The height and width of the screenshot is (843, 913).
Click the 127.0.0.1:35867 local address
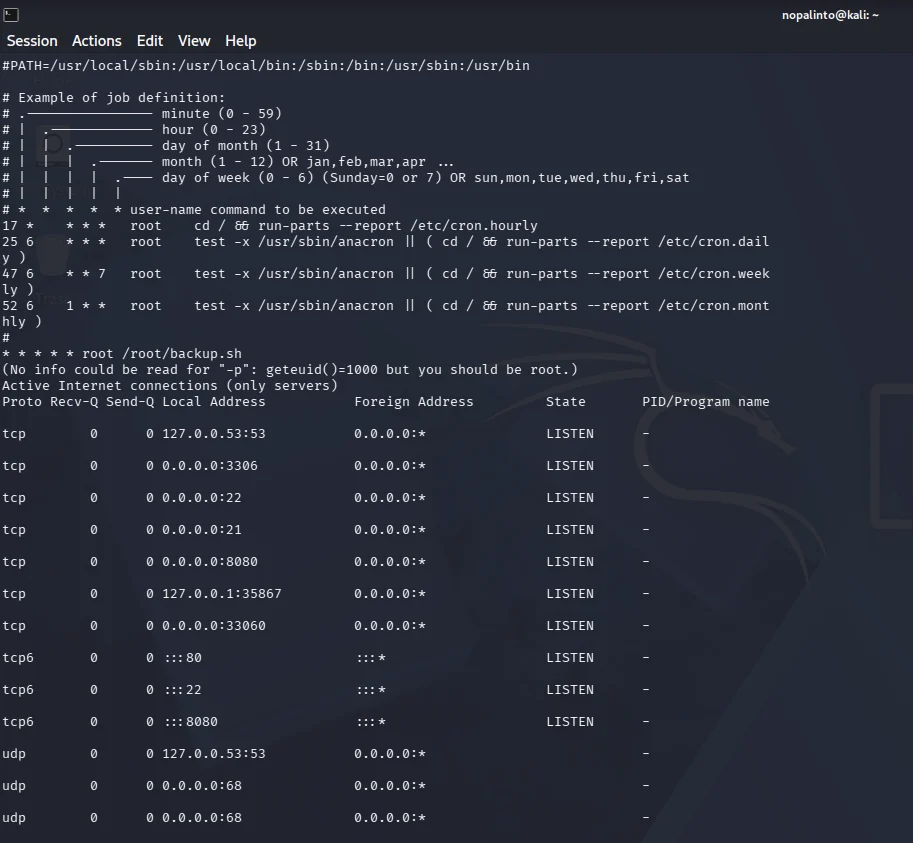click(222, 594)
